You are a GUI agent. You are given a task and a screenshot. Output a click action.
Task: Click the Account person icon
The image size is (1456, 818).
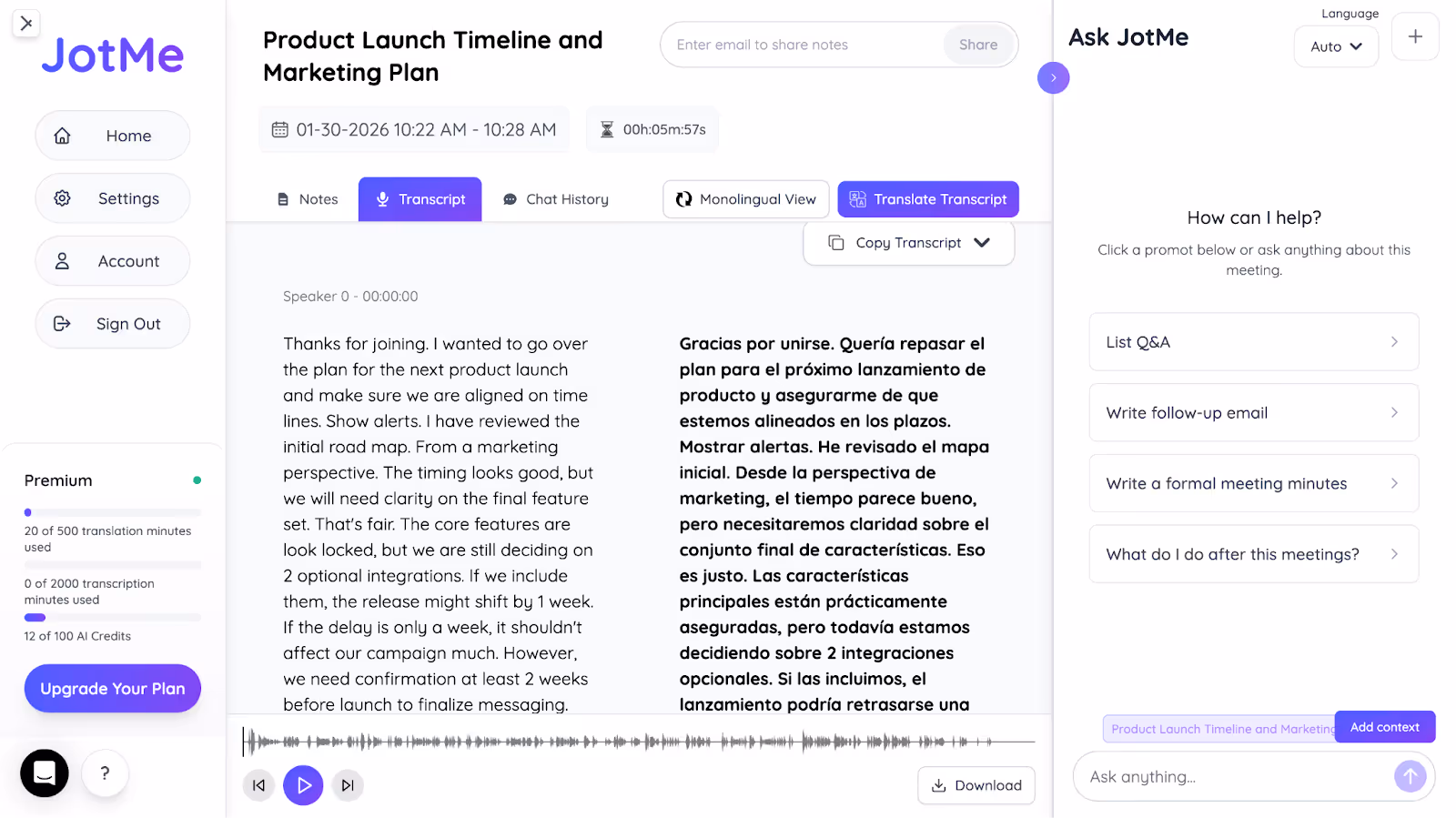pos(62,261)
